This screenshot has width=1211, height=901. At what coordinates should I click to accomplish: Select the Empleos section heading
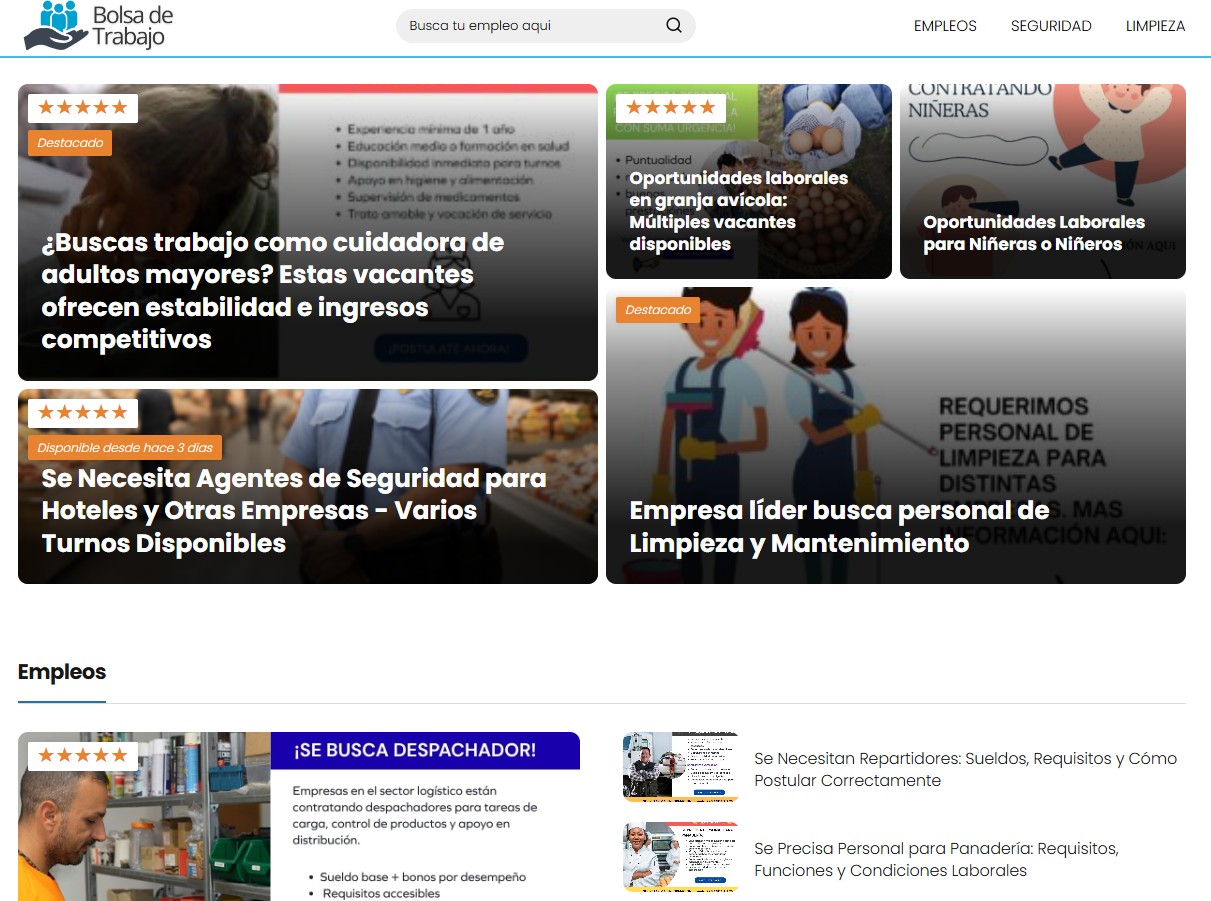tap(62, 672)
